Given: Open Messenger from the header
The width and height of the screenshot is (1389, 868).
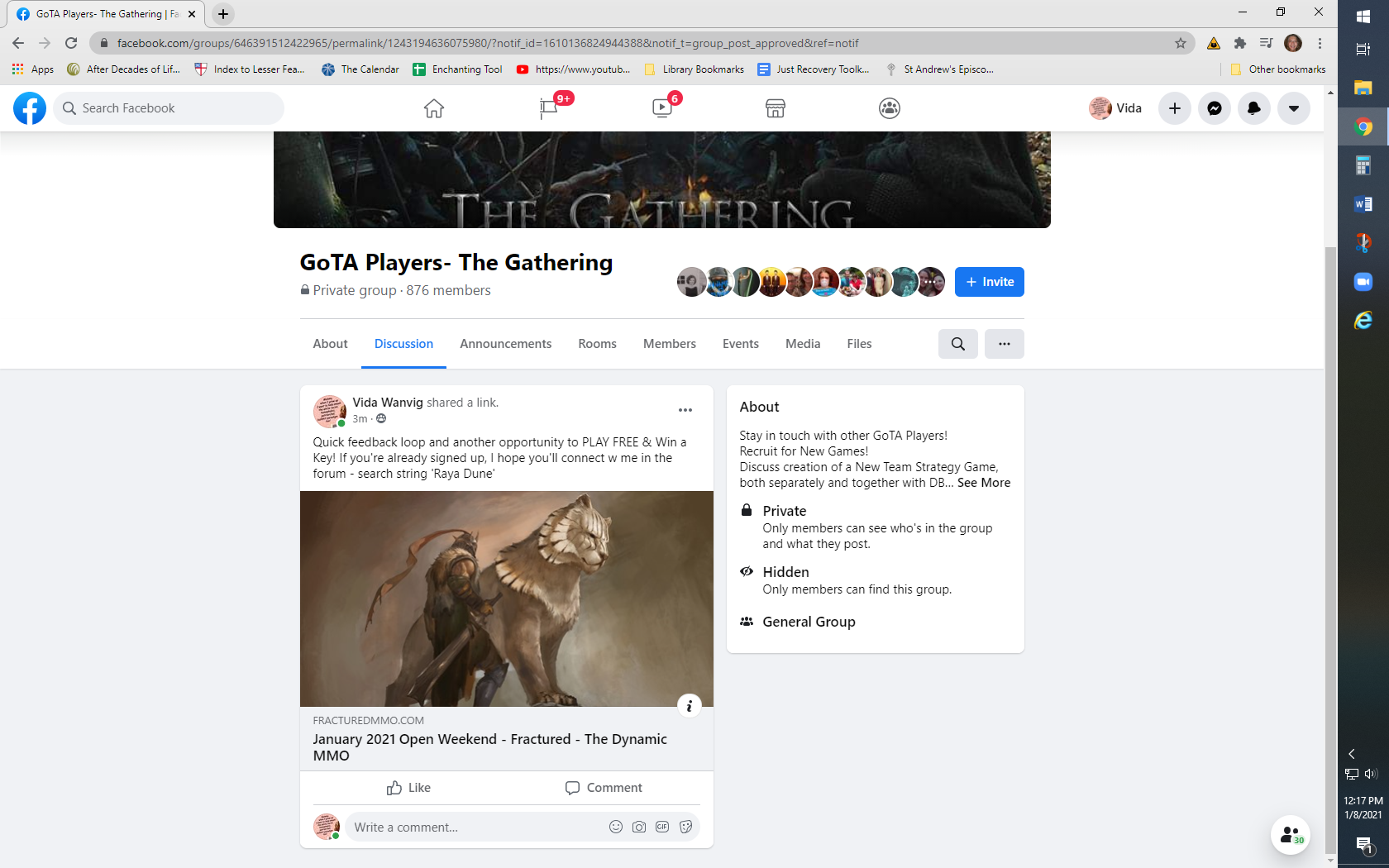Looking at the screenshot, I should click(1215, 108).
